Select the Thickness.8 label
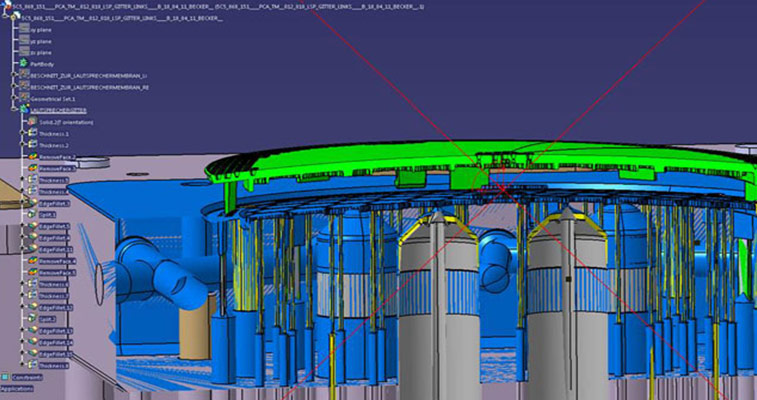The image size is (757, 400). tap(54, 366)
